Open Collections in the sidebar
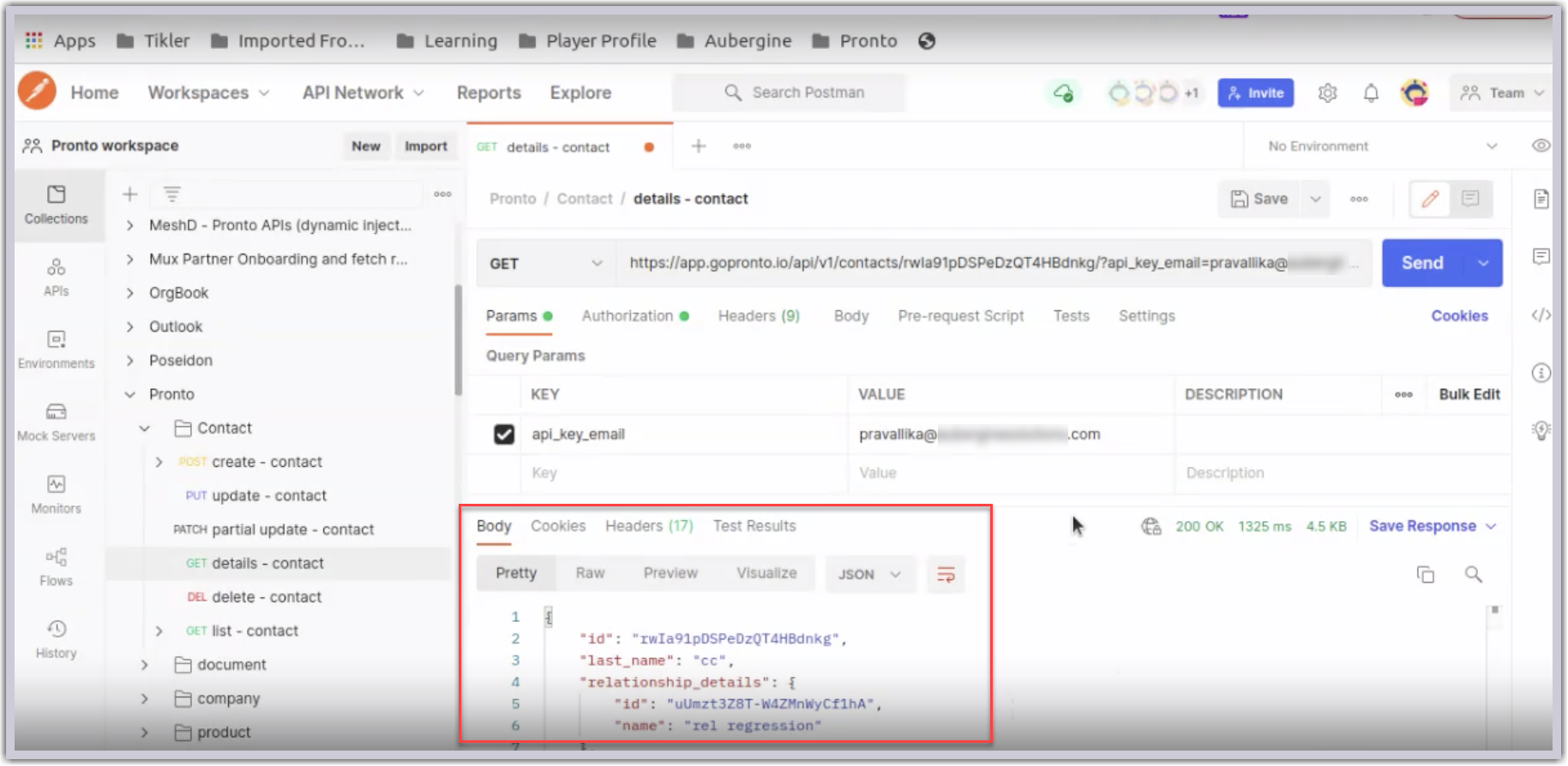1568x766 pixels. 57,205
